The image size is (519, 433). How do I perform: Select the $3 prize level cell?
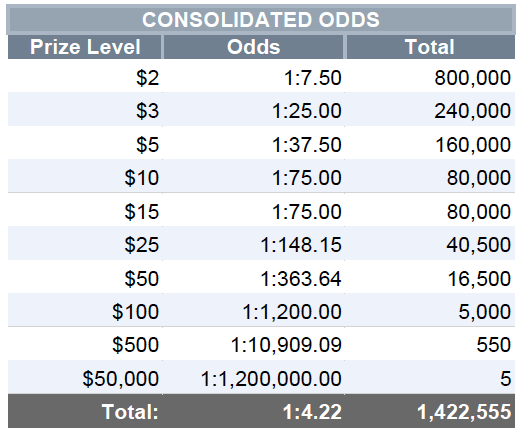(85, 110)
